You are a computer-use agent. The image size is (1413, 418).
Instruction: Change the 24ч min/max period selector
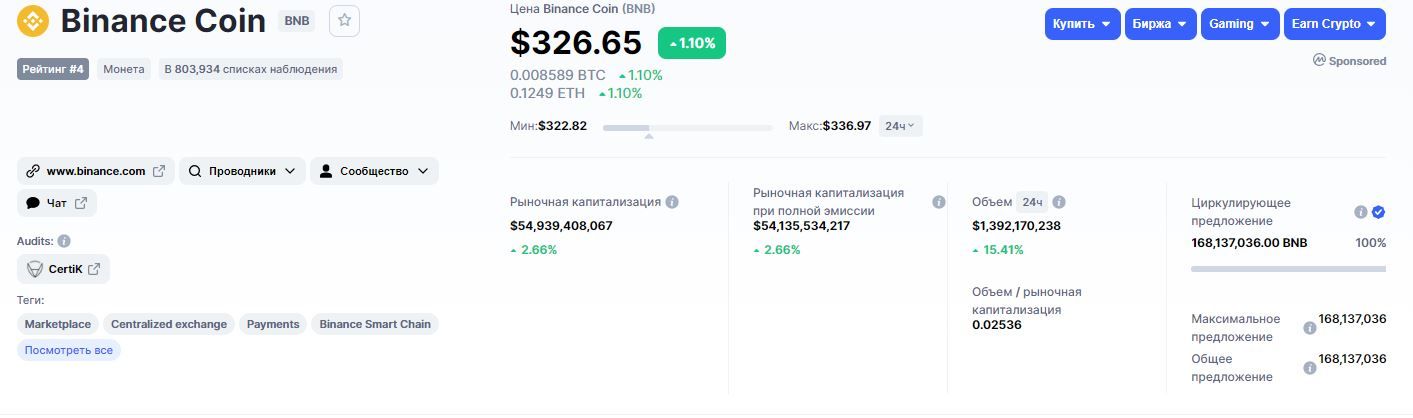(x=900, y=126)
